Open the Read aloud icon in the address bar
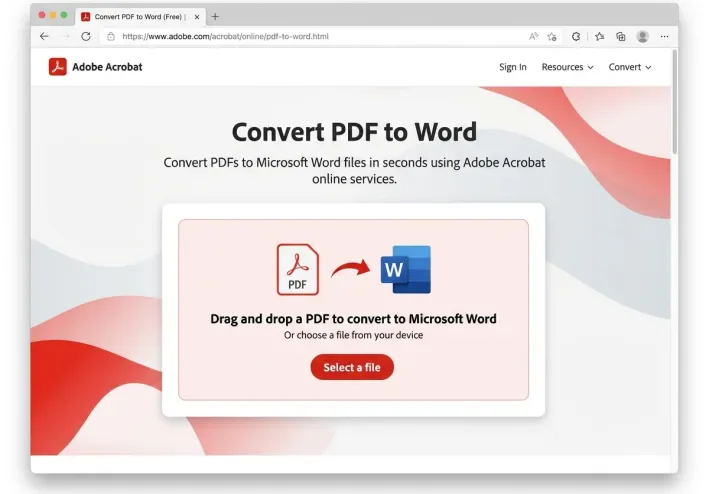Viewport: 709px width, 494px height. 534,37
